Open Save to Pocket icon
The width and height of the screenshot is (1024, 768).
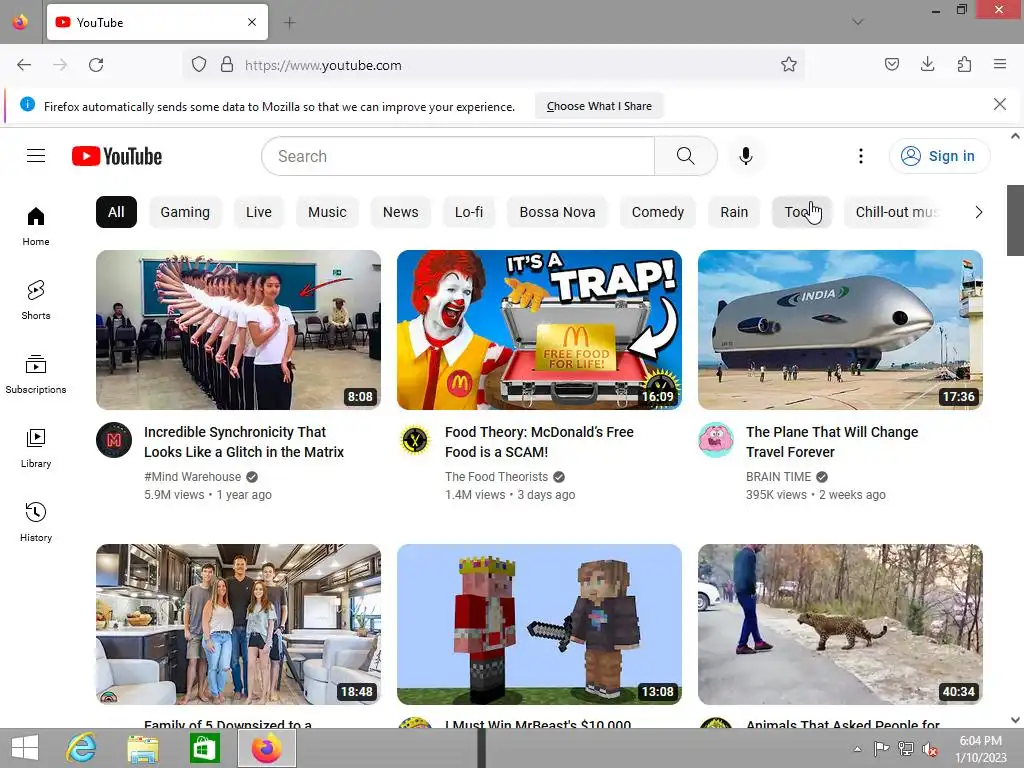tap(891, 65)
